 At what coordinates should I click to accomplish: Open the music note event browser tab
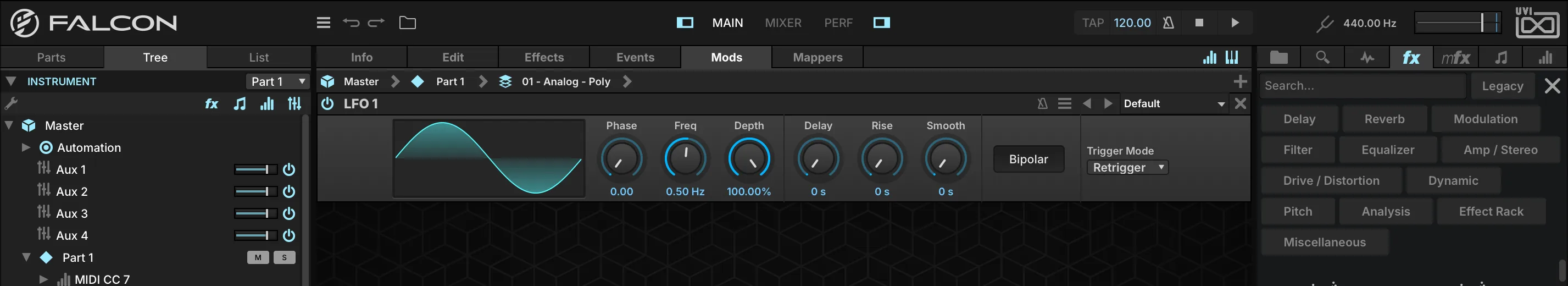[1501, 57]
